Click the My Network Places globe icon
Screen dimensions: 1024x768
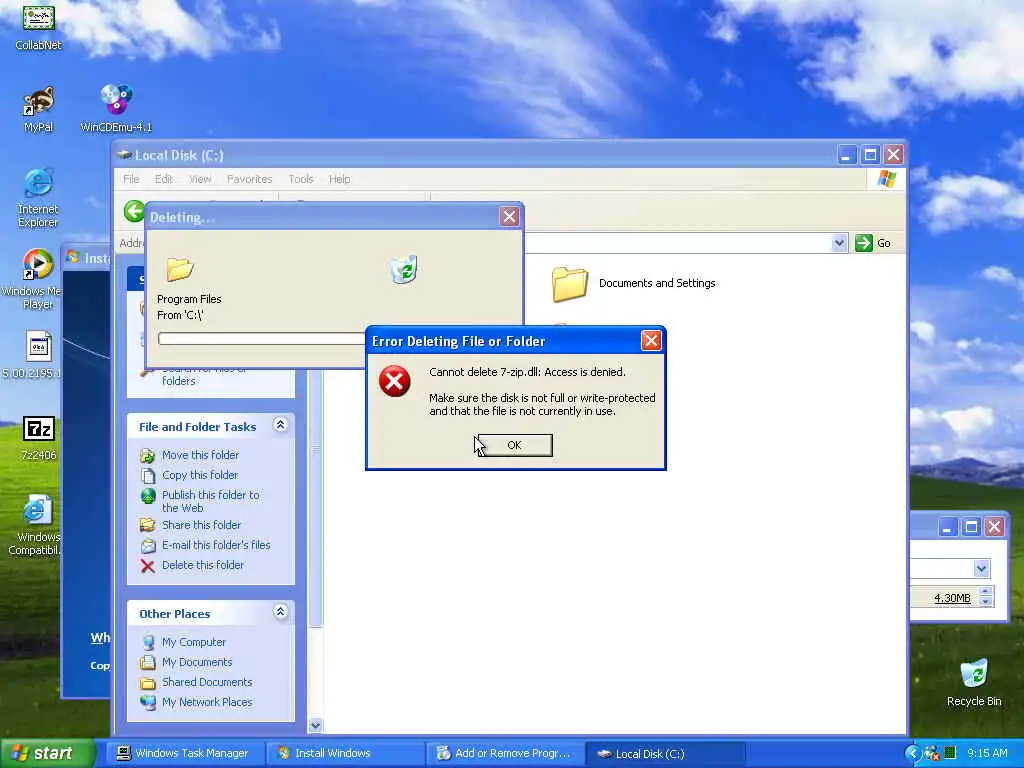[148, 703]
